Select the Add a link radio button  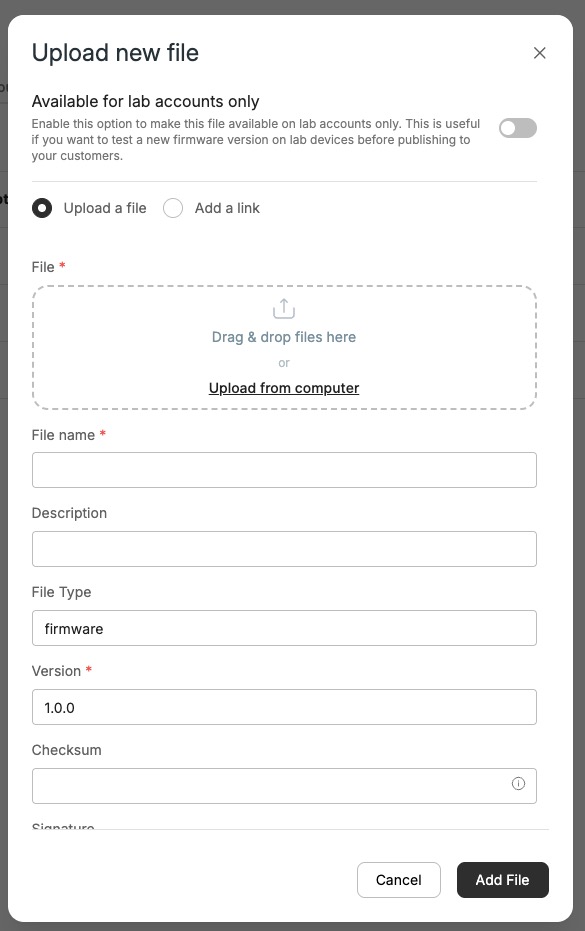tap(173, 208)
